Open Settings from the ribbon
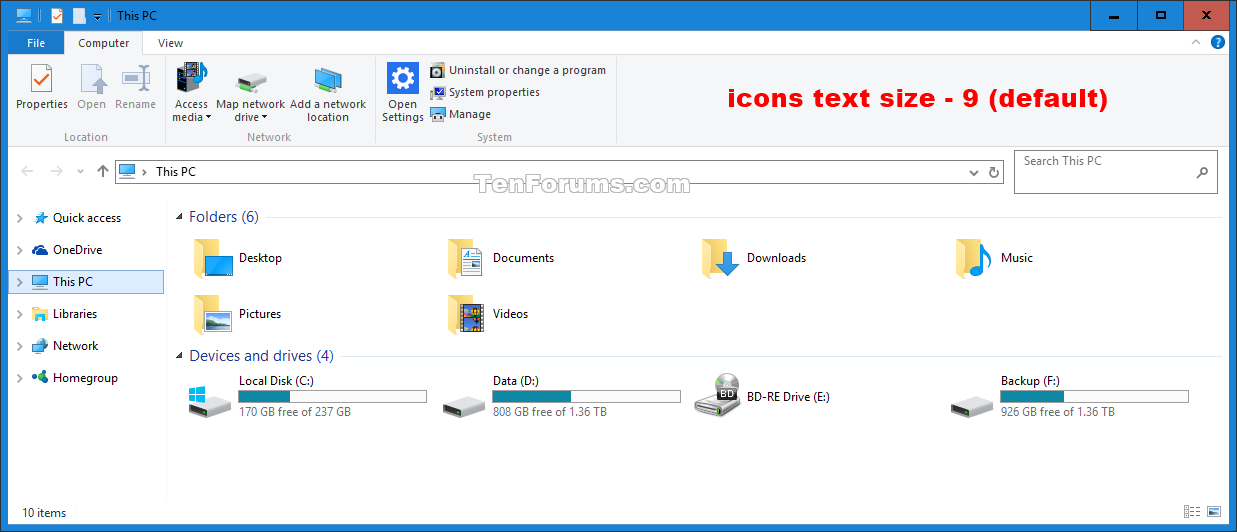The height and width of the screenshot is (532, 1237). tap(403, 92)
